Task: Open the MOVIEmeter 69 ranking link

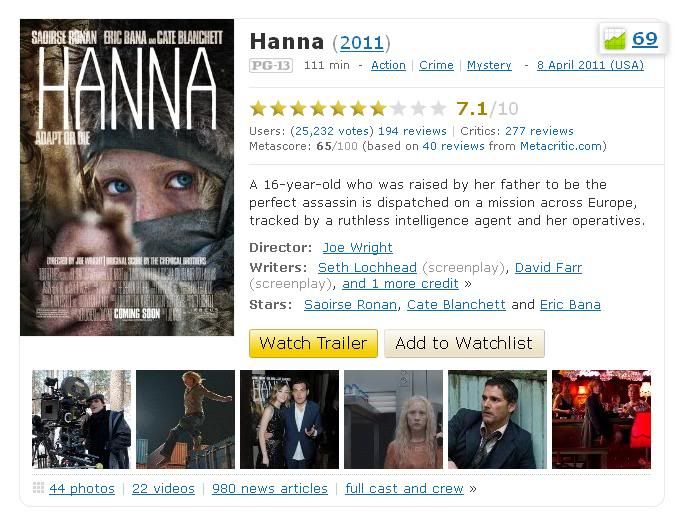Action: point(645,39)
